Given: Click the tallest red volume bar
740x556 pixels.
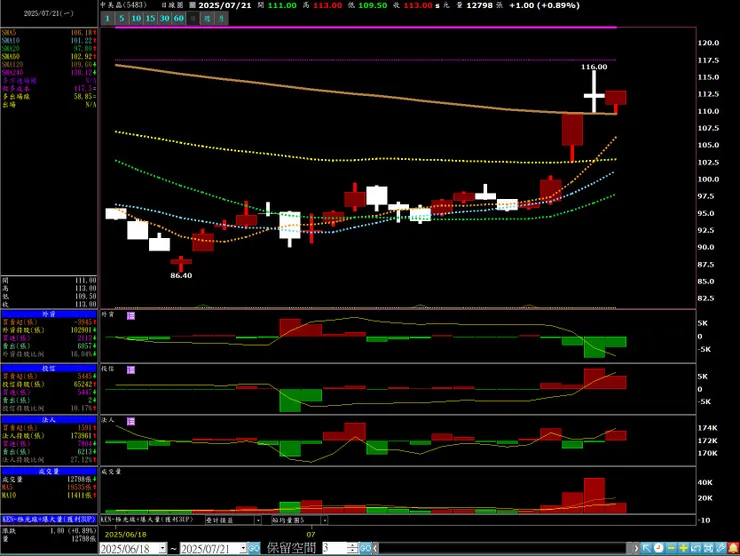Looking at the screenshot, I should [x=594, y=496].
